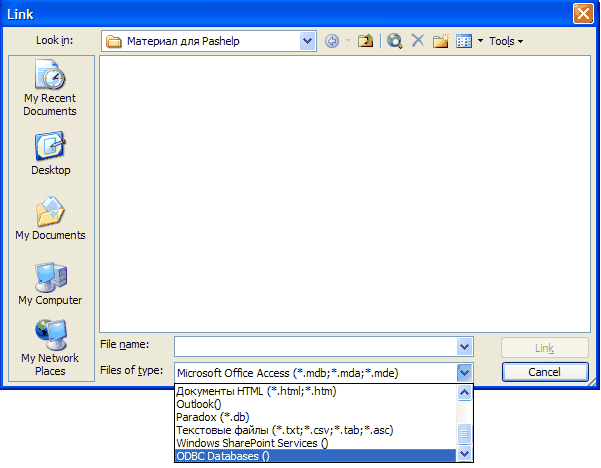Screen dimensions: 601x468
Task: Go to the Desktop place
Action: [x=50, y=154]
